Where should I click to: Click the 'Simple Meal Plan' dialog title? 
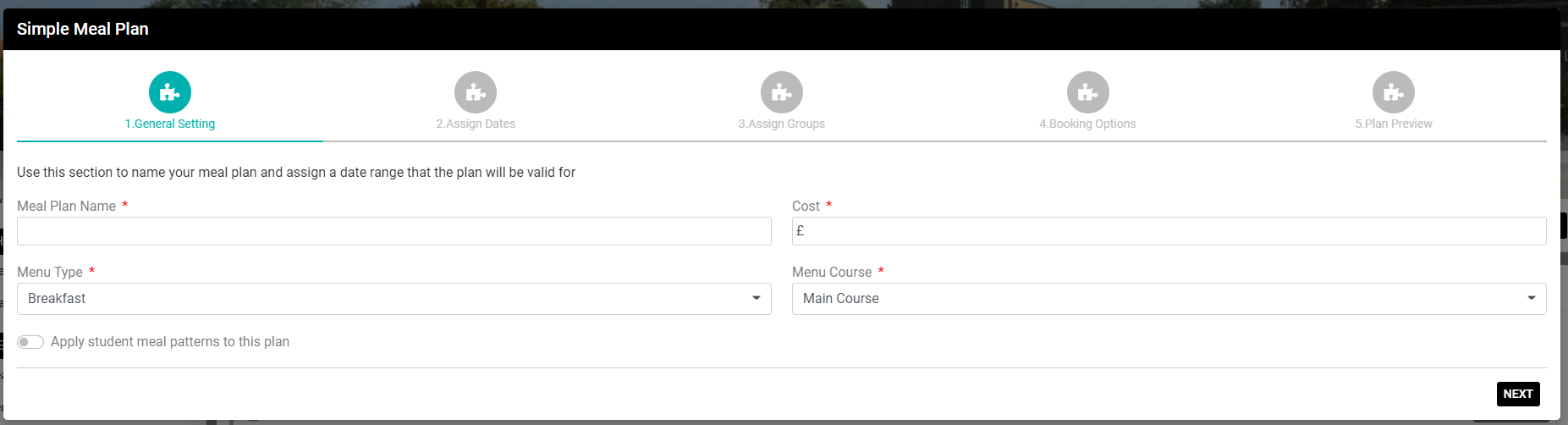coord(83,29)
